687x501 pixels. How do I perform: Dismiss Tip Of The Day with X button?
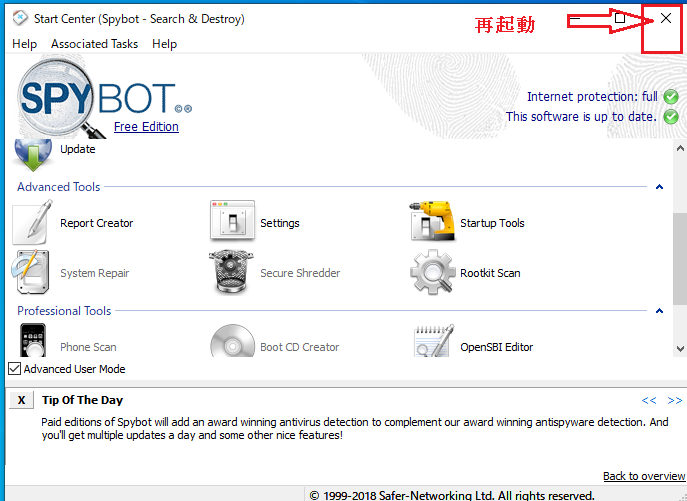(x=21, y=400)
